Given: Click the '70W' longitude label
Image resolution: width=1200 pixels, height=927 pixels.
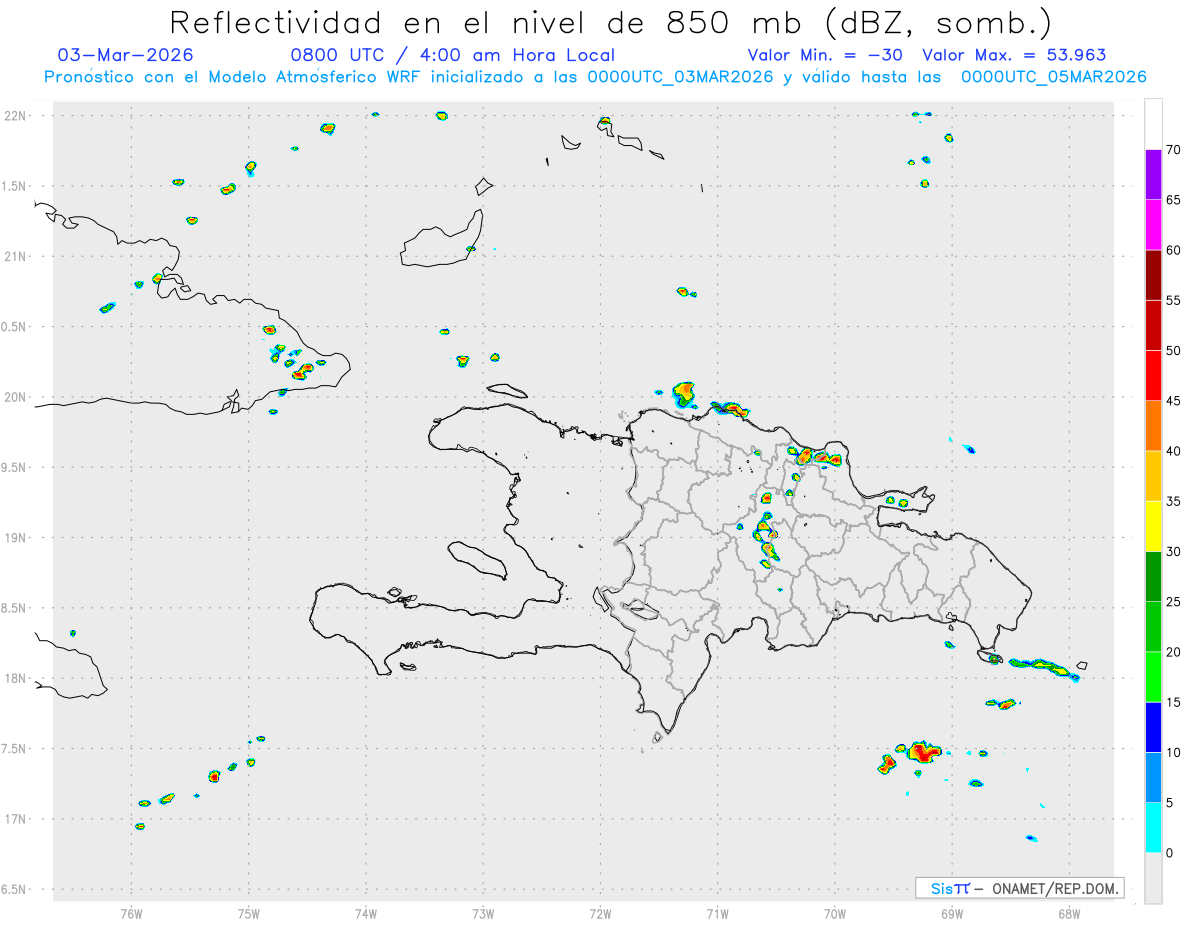Looking at the screenshot, I should click(x=835, y=912).
